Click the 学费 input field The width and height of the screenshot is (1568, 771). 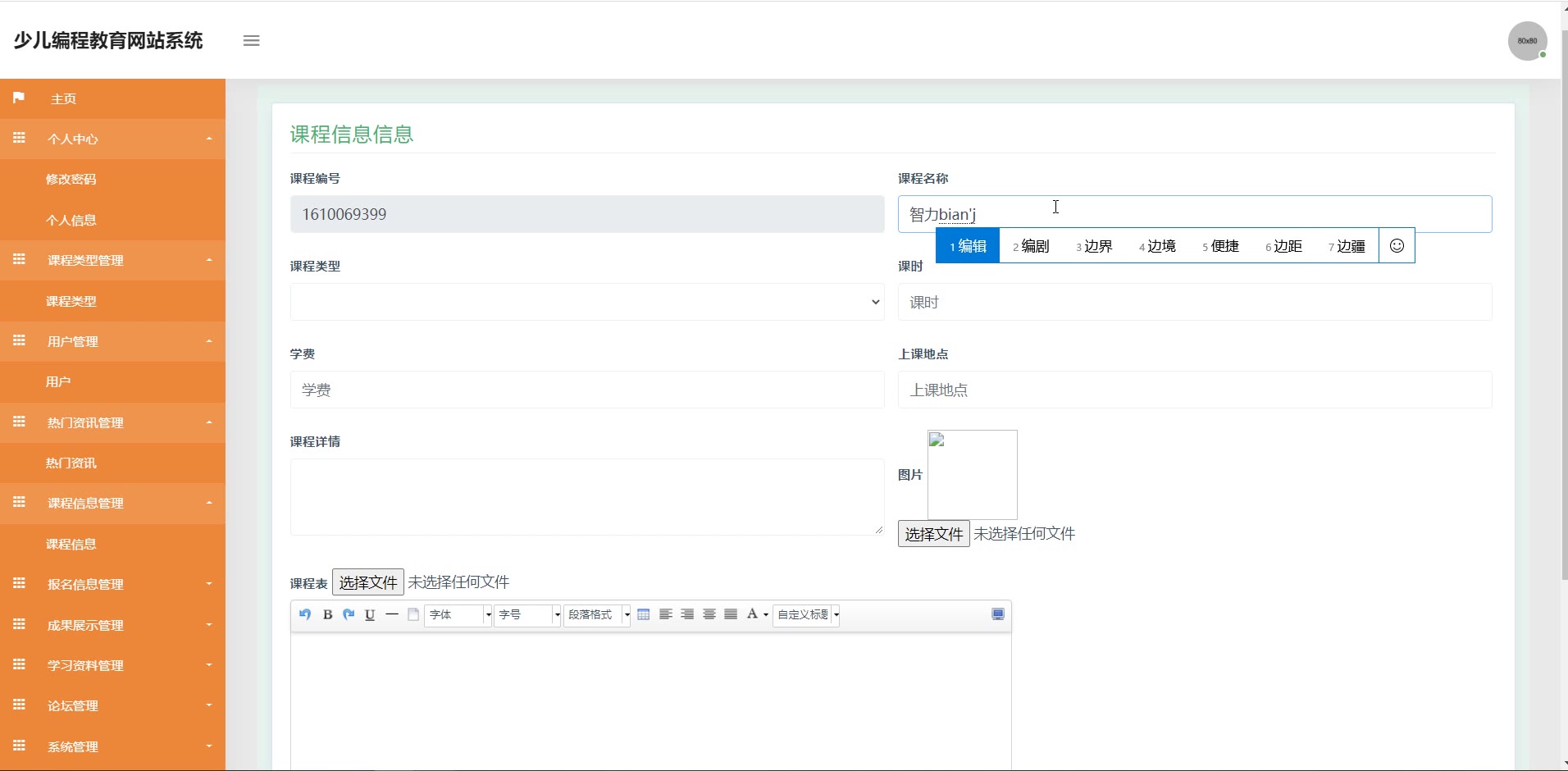pos(587,390)
